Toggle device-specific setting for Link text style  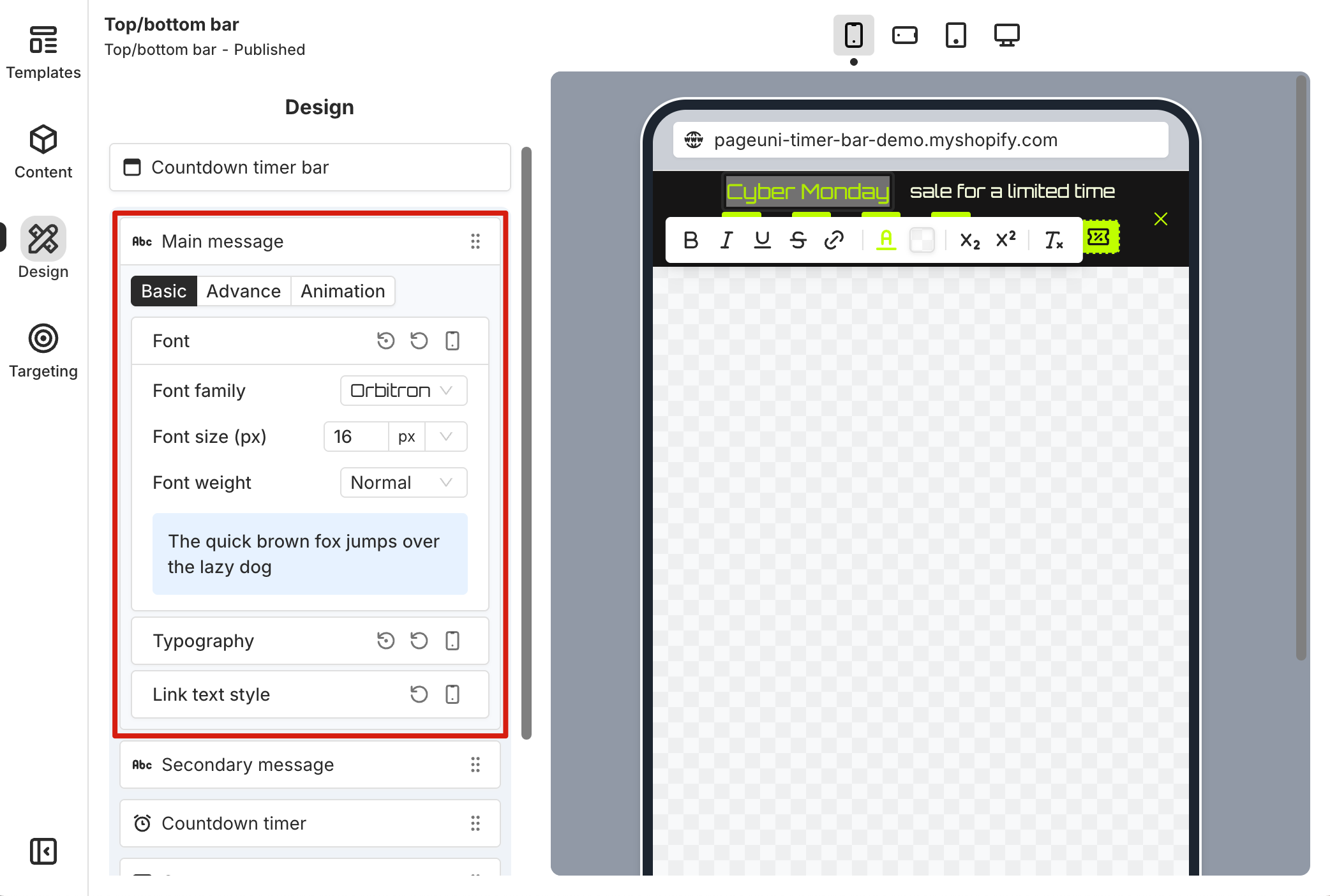click(x=452, y=694)
